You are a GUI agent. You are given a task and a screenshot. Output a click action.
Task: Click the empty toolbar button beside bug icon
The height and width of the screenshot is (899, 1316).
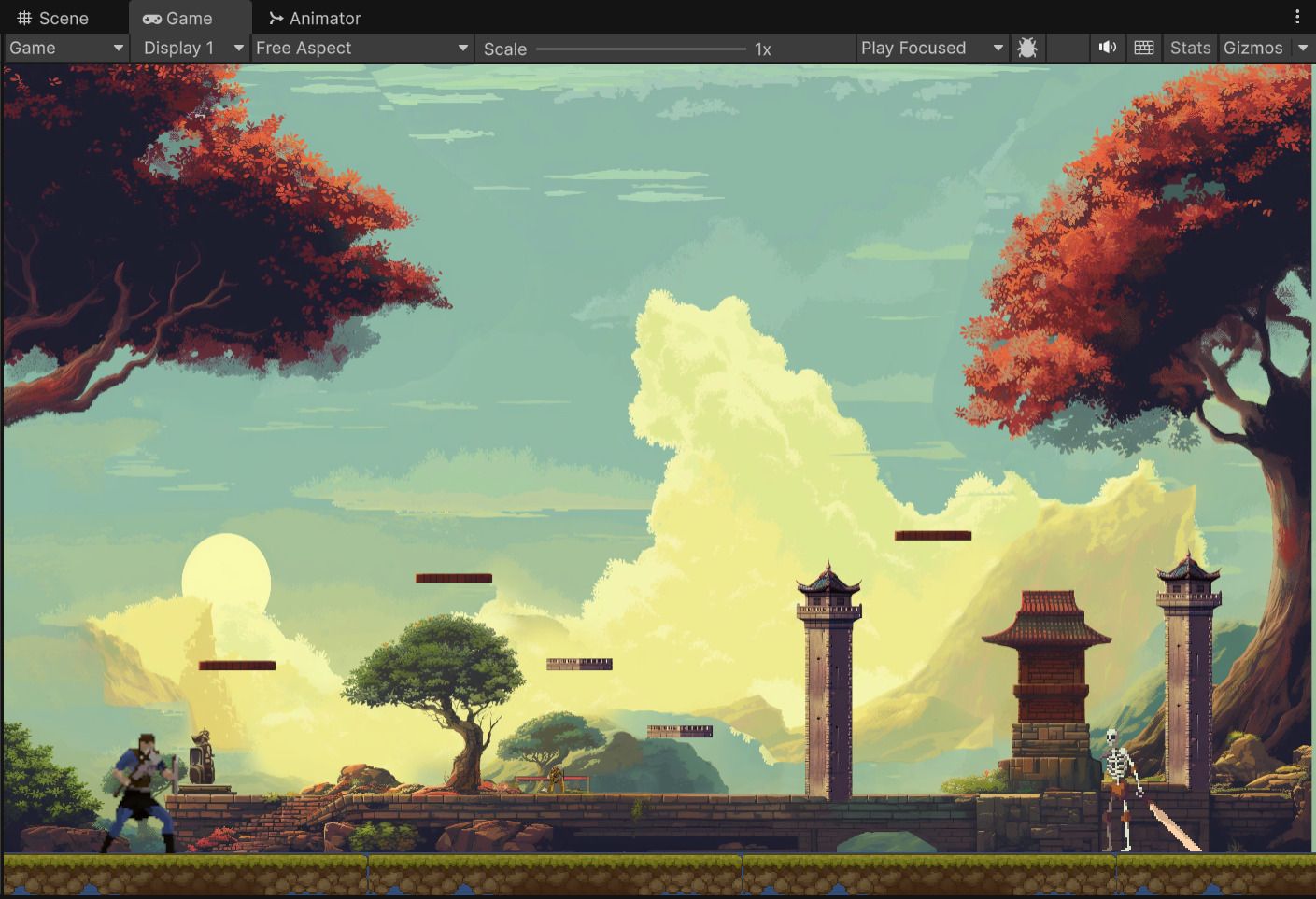point(1067,48)
